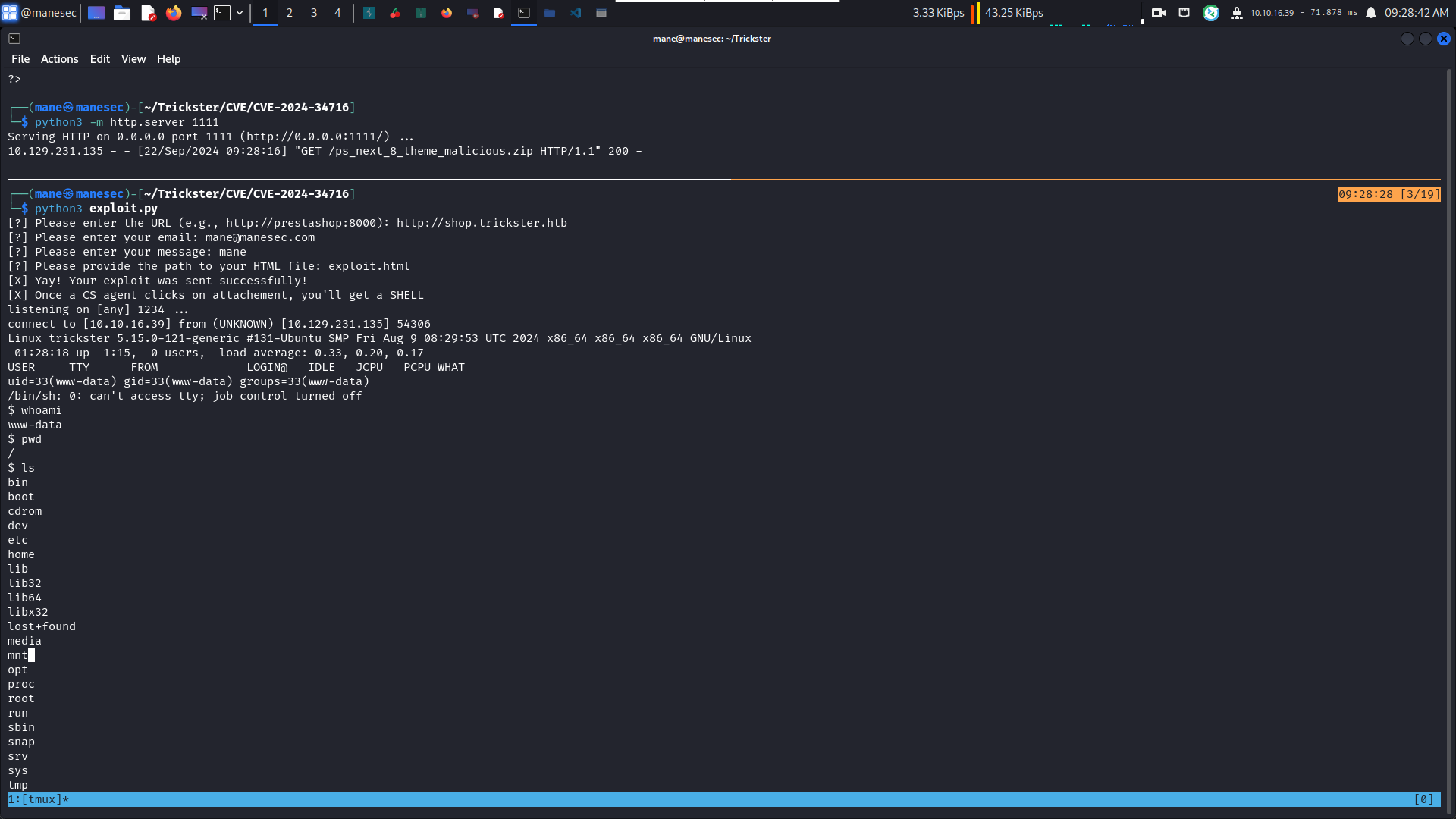
Task: Open the Help menu
Action: pos(168,59)
